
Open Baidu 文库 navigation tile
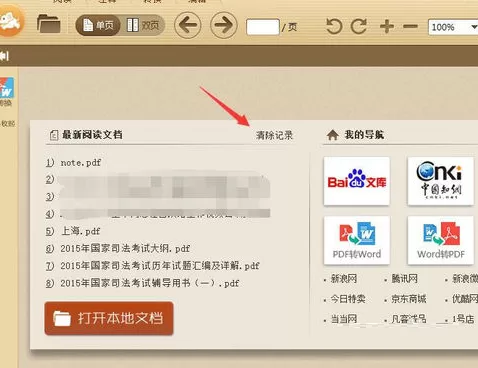357,181
